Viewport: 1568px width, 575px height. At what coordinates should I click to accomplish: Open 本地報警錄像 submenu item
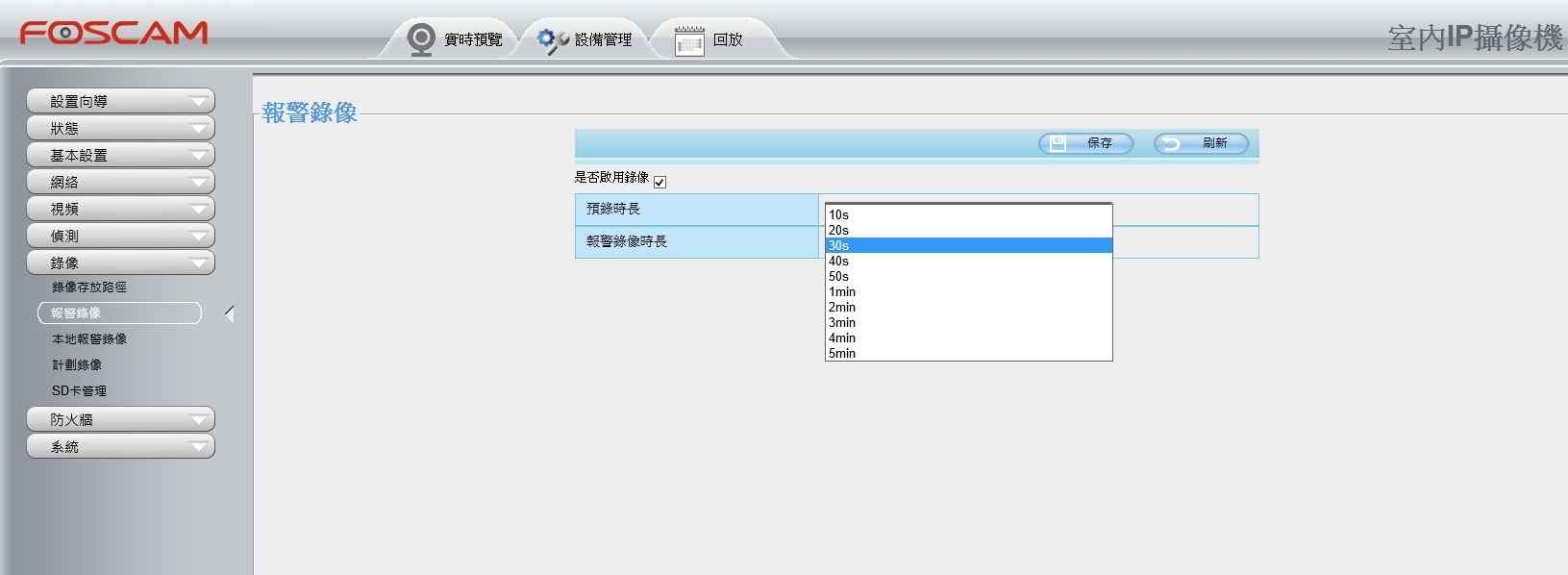coord(89,339)
